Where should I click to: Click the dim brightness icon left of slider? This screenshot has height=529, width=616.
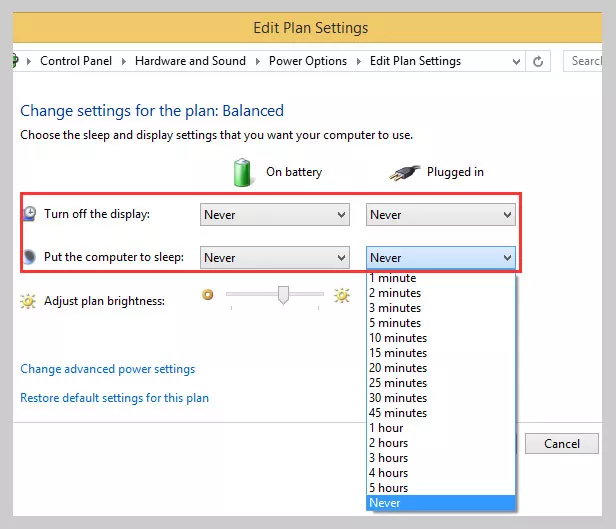(208, 294)
